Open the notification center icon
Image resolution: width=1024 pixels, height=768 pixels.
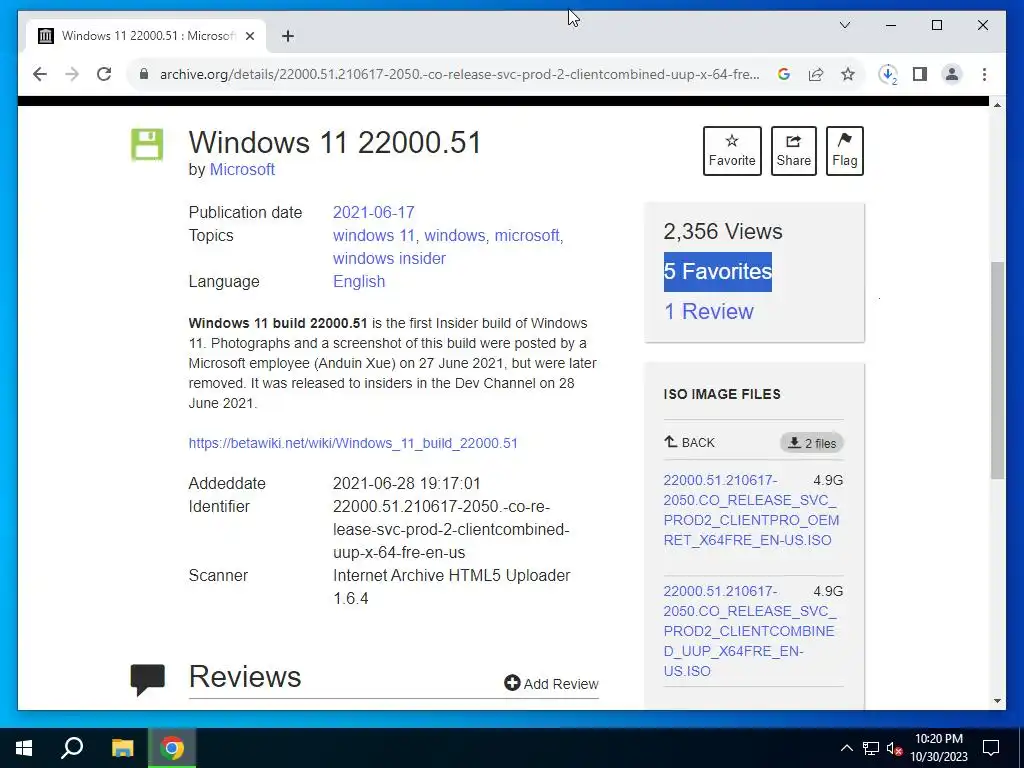(x=991, y=748)
